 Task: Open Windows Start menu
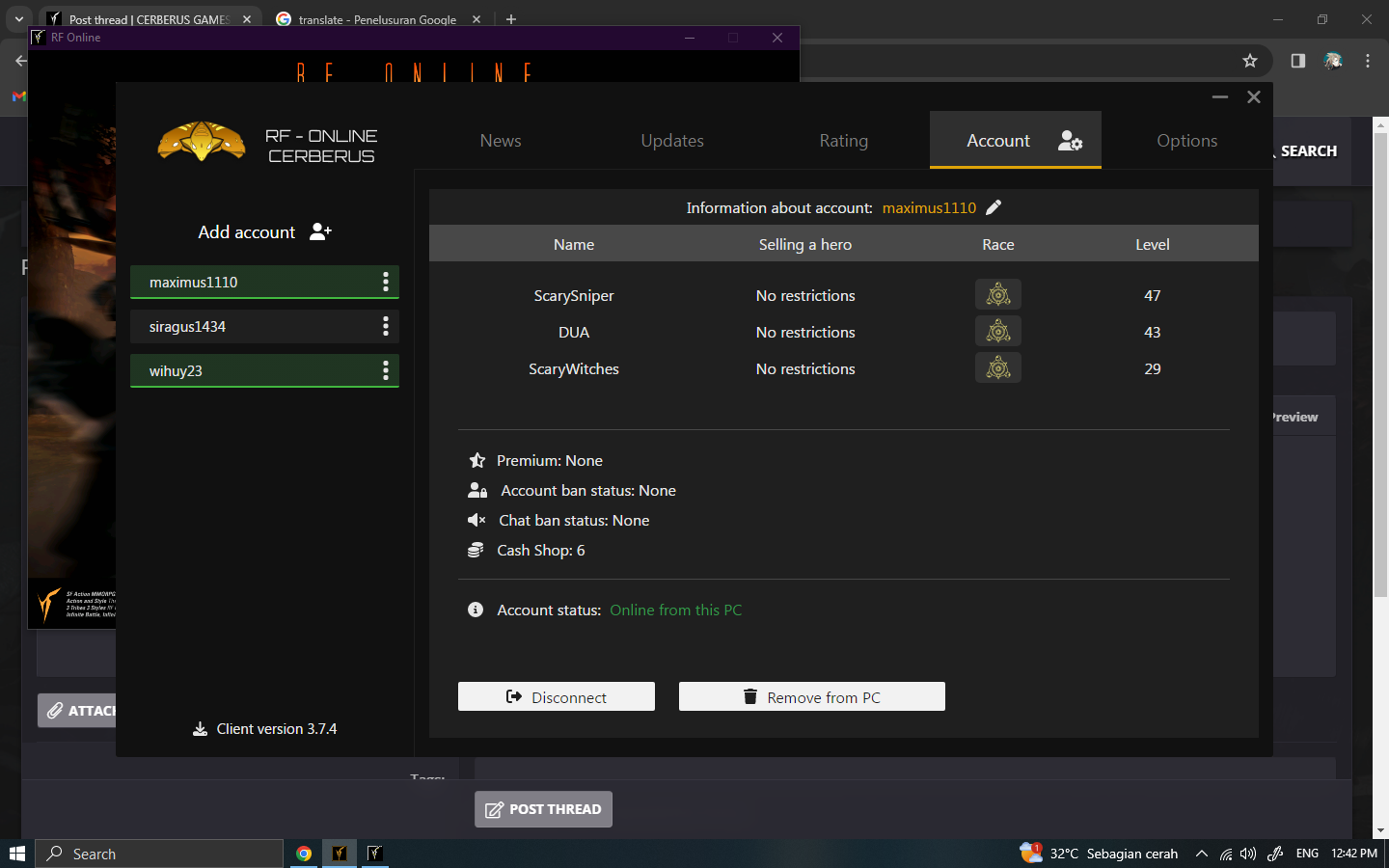pos(16,854)
